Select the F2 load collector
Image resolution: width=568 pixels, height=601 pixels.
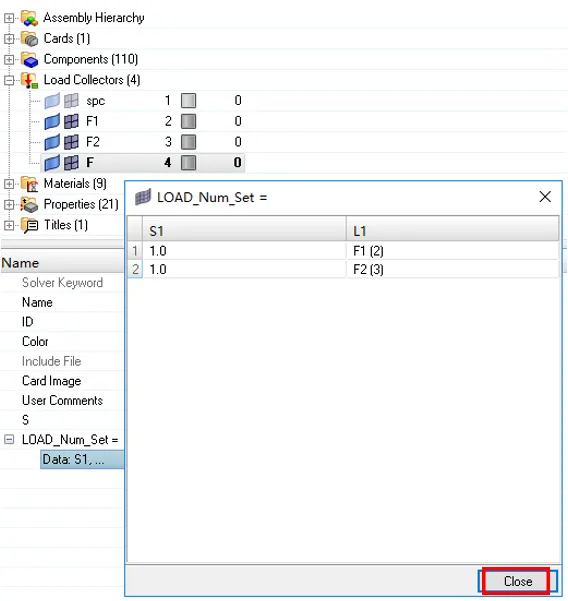93,142
